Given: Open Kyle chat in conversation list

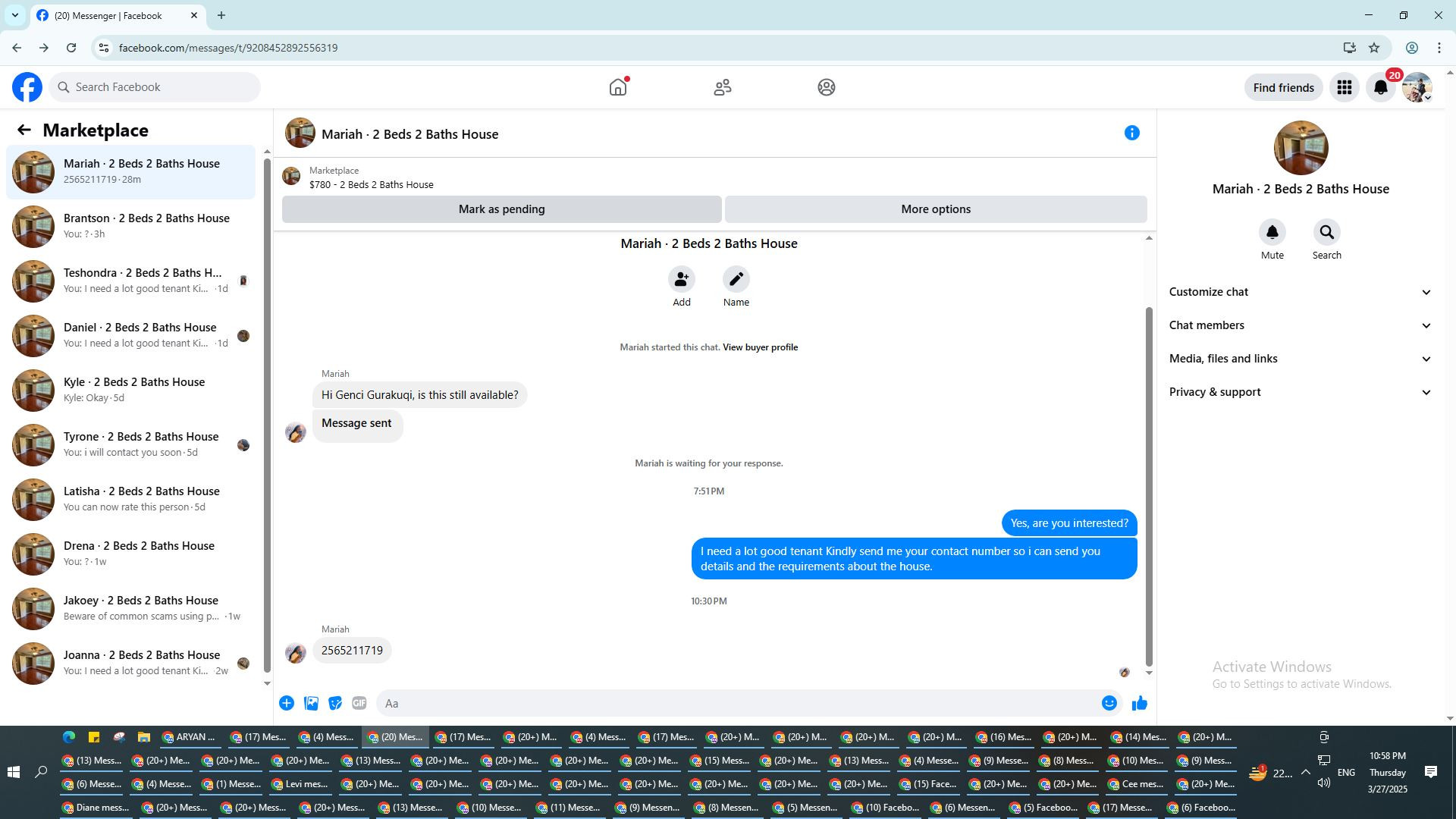Looking at the screenshot, I should pos(131,391).
